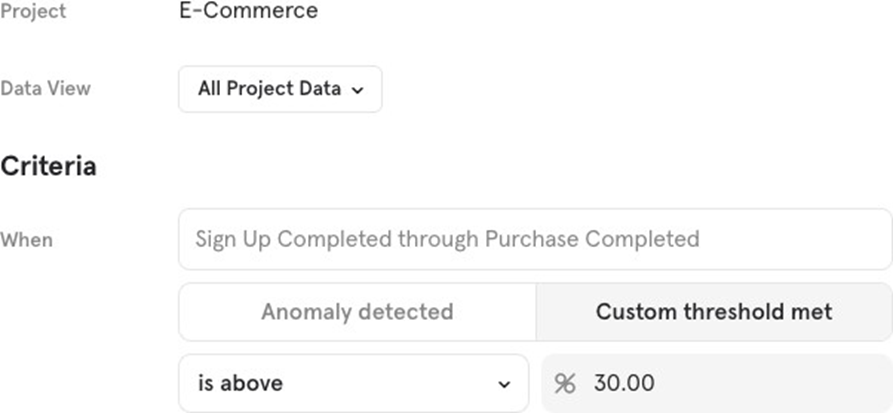Click the Project label
893x413 pixels.
(33, 12)
